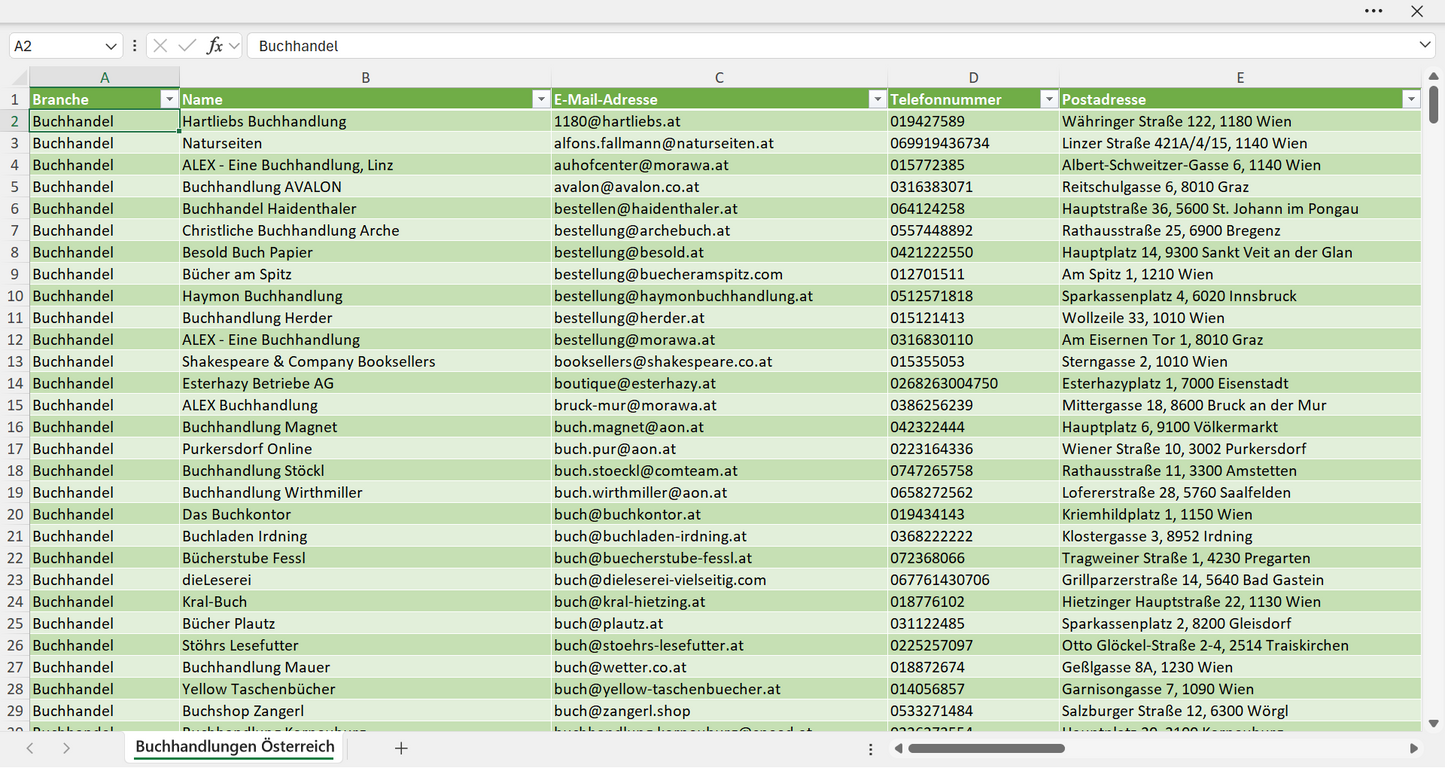Image resolution: width=1445 pixels, height=768 pixels.
Task: Open the E-Mail-Adresse filter dropdown
Action: 877,99
